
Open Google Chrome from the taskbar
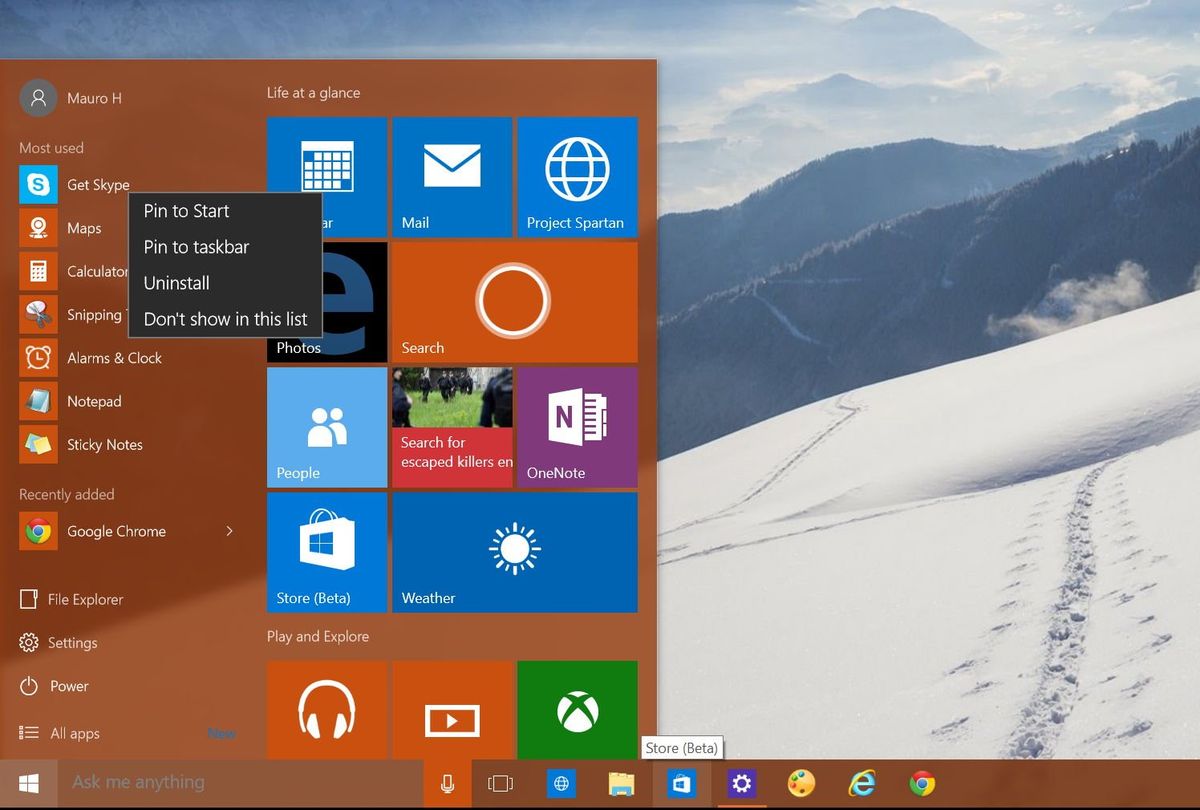pyautogui.click(x=920, y=783)
